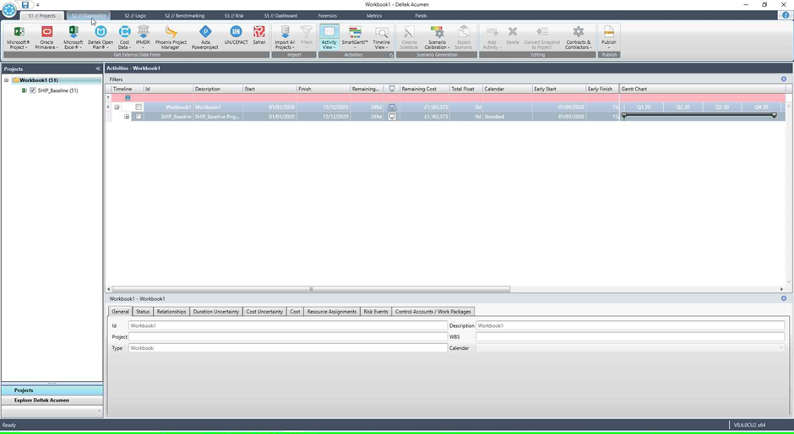Open the Microsoft Project import option

(18, 37)
